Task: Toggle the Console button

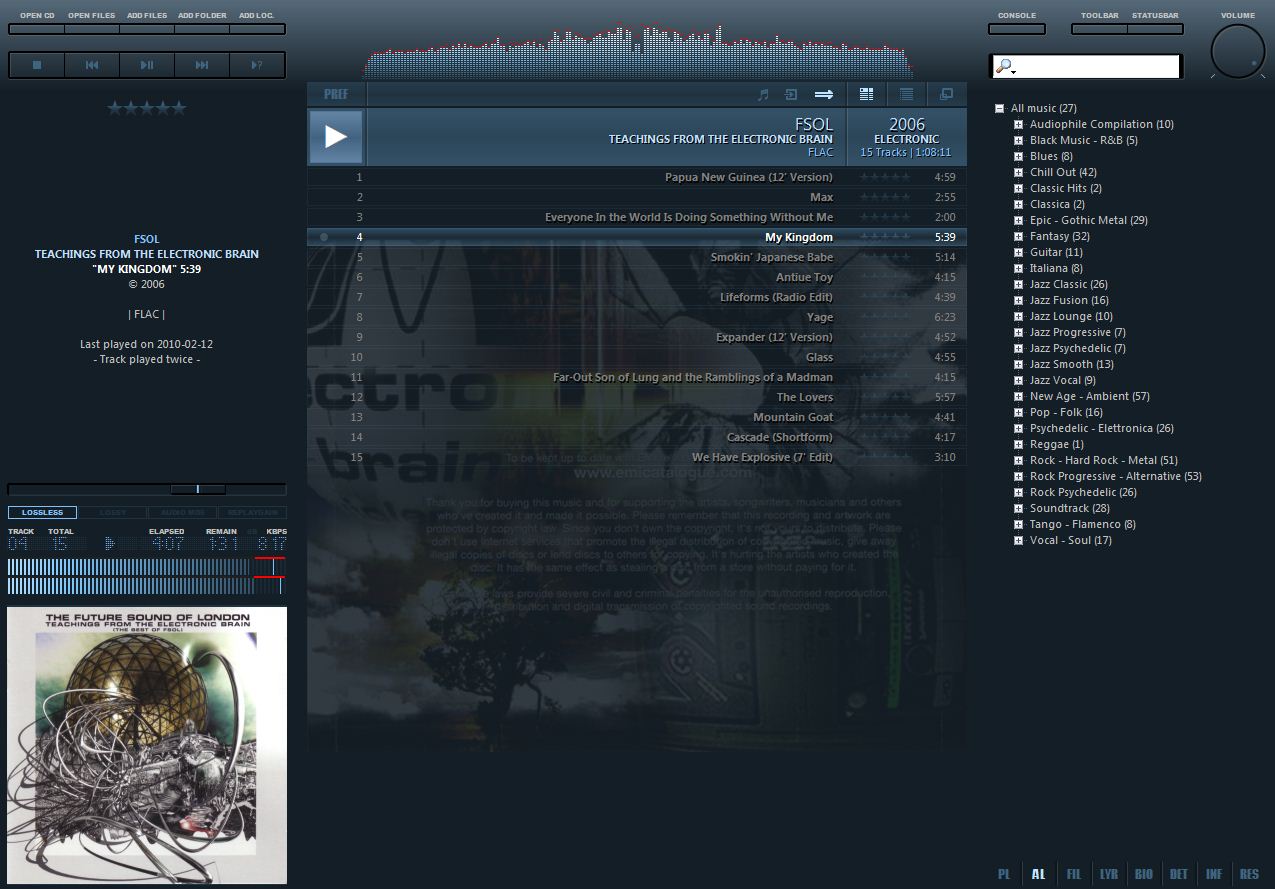Action: click(1018, 29)
